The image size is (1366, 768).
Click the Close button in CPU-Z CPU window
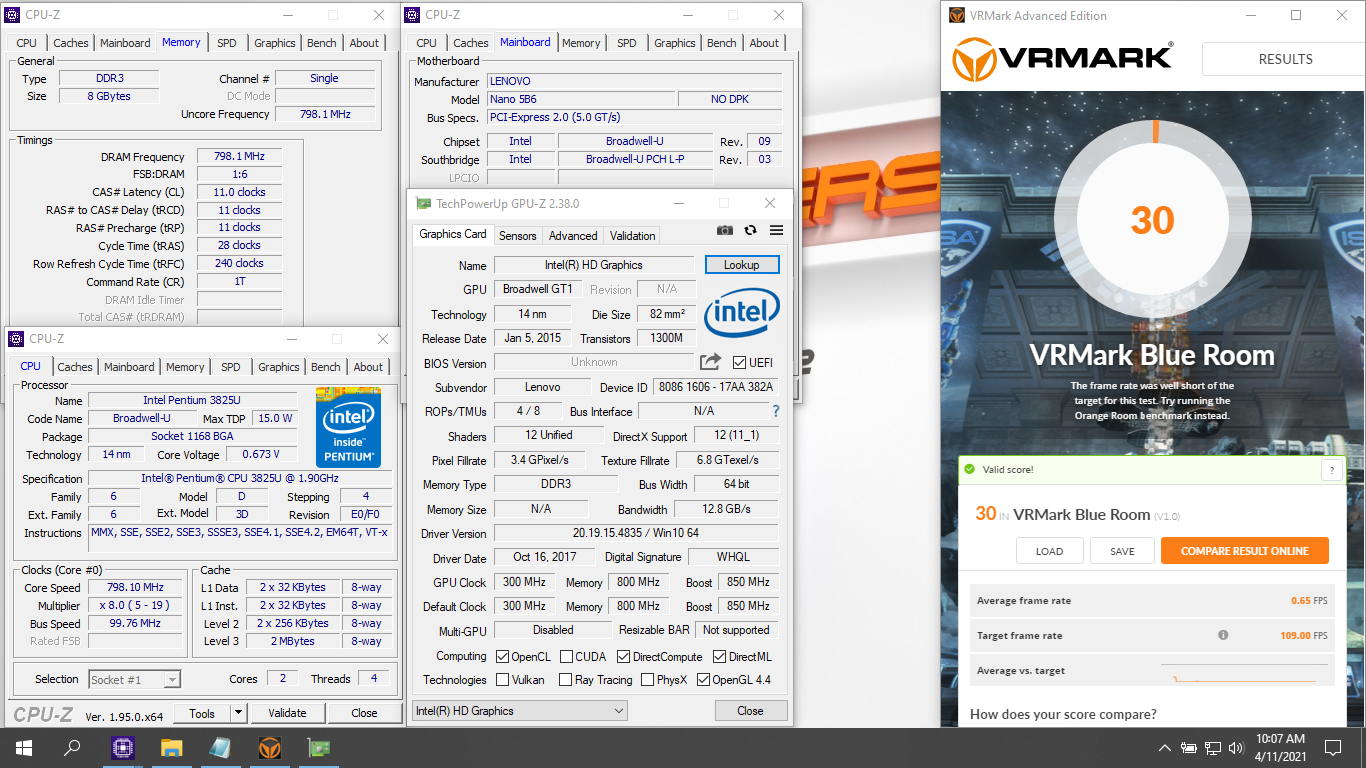pos(364,713)
